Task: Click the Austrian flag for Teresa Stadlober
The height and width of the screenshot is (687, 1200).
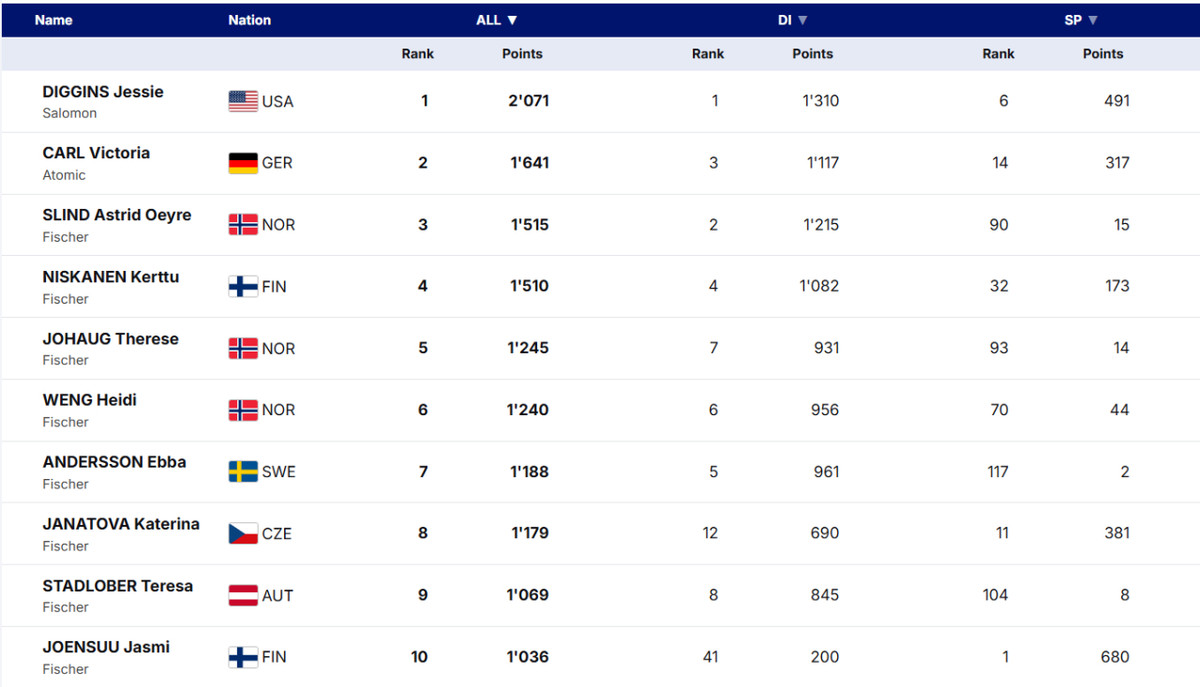Action: pyautogui.click(x=243, y=596)
